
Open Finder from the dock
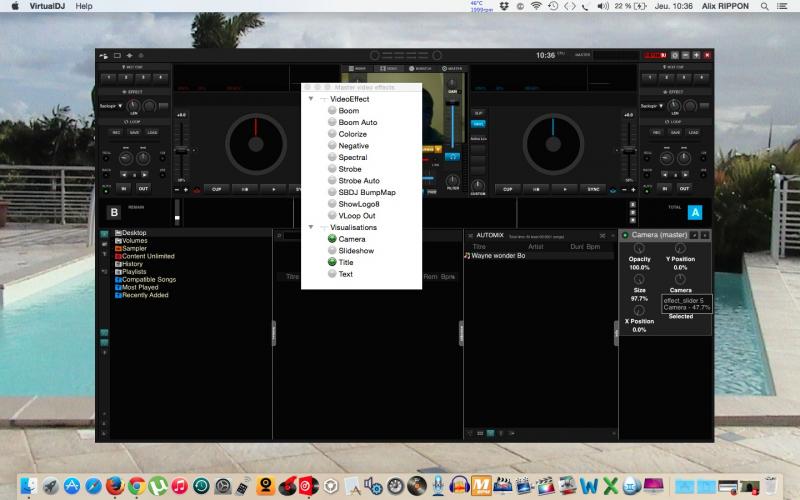29,486
